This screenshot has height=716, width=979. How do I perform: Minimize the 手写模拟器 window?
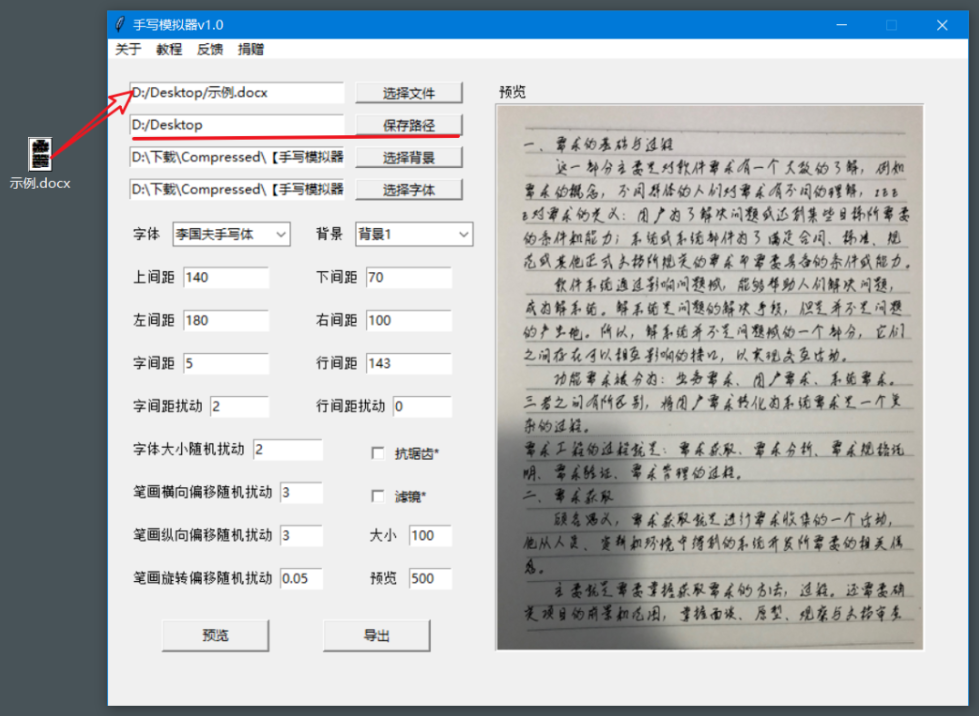tap(842, 25)
